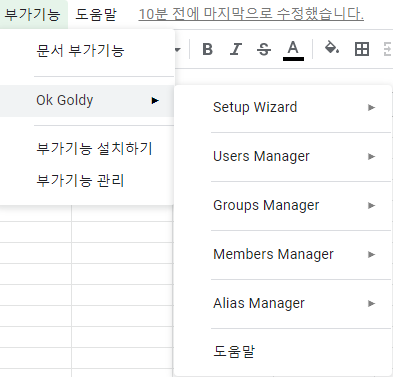Toggle italic formatting
This screenshot has height=377, width=393.
pos(236,49)
